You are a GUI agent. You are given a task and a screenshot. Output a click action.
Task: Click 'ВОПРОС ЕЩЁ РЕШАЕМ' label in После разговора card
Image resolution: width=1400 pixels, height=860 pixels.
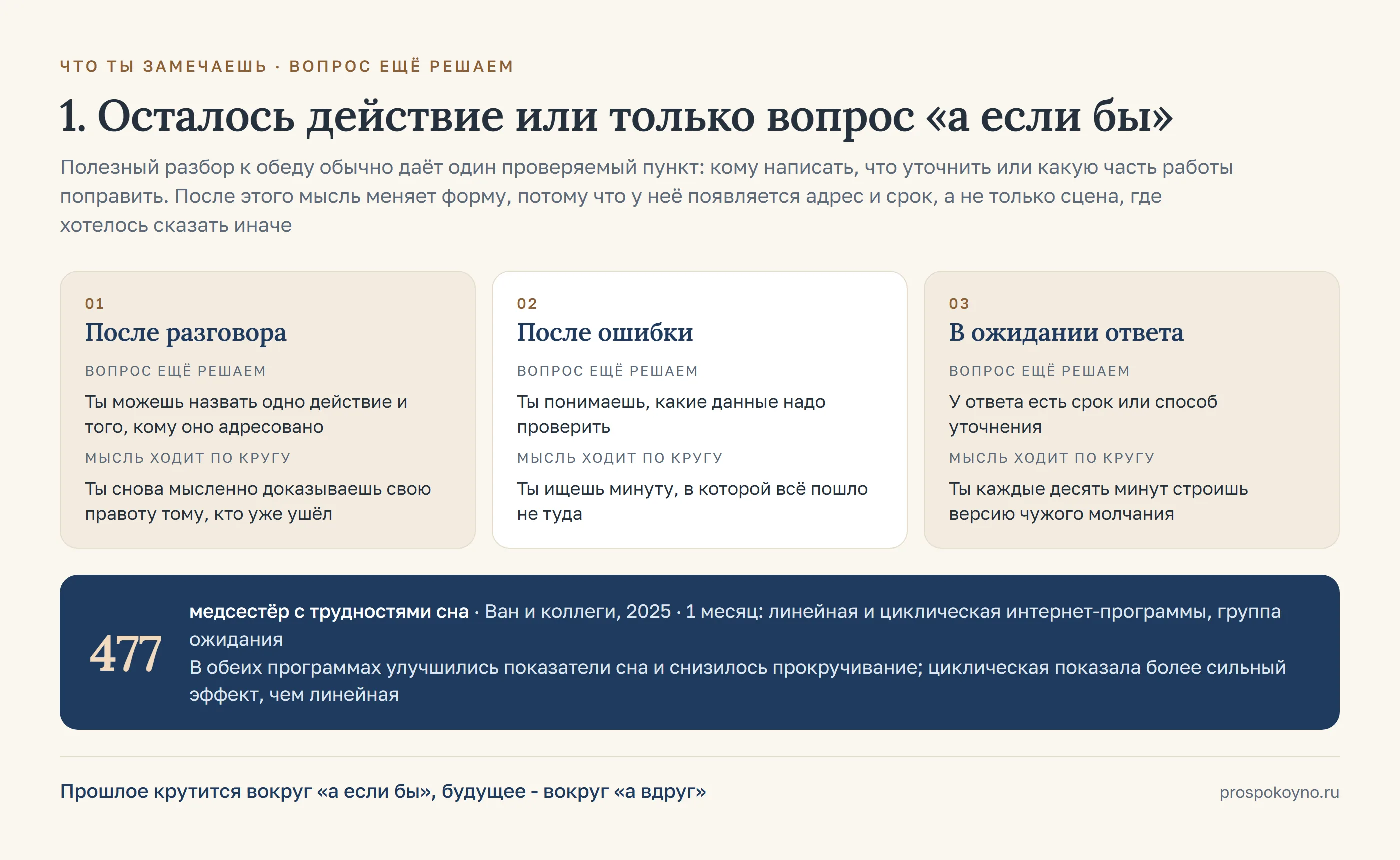175,371
